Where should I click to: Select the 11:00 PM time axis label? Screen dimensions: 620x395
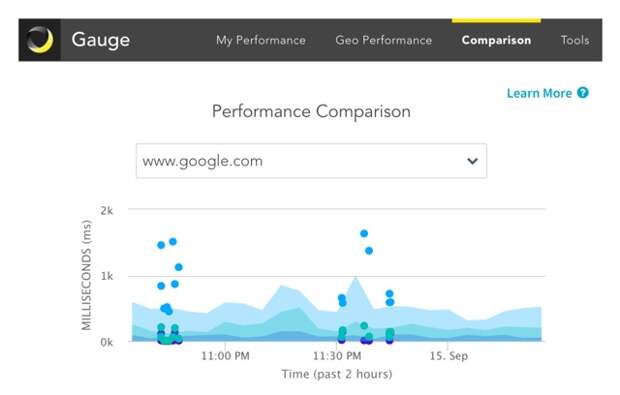point(225,356)
